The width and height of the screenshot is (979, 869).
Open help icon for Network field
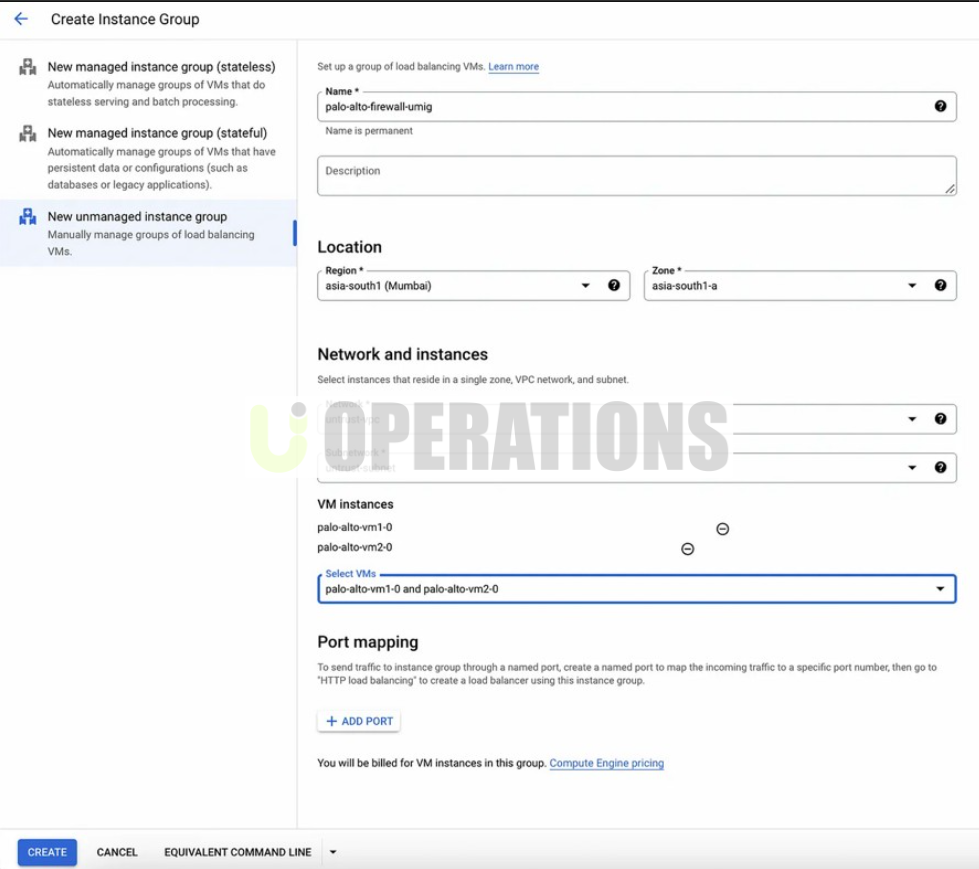[940, 419]
